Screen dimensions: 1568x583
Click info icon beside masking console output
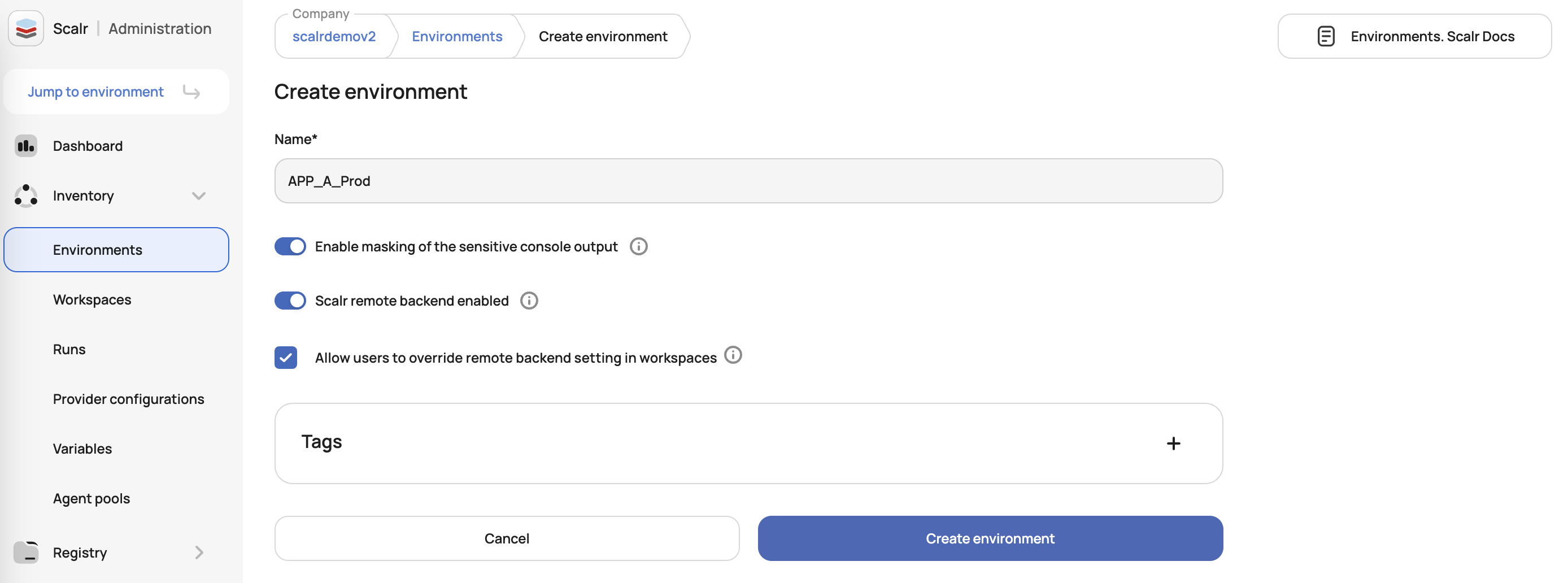638,246
